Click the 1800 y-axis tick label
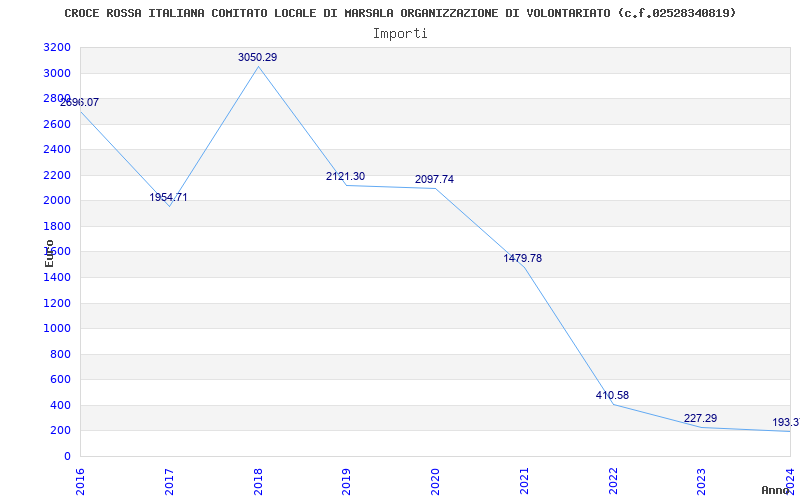The image size is (800, 500). tap(57, 227)
